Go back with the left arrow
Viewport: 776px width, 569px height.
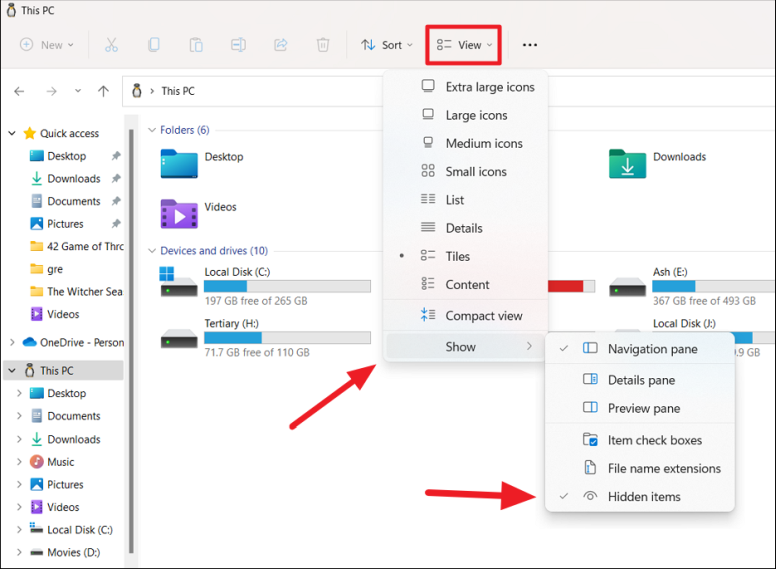point(19,91)
